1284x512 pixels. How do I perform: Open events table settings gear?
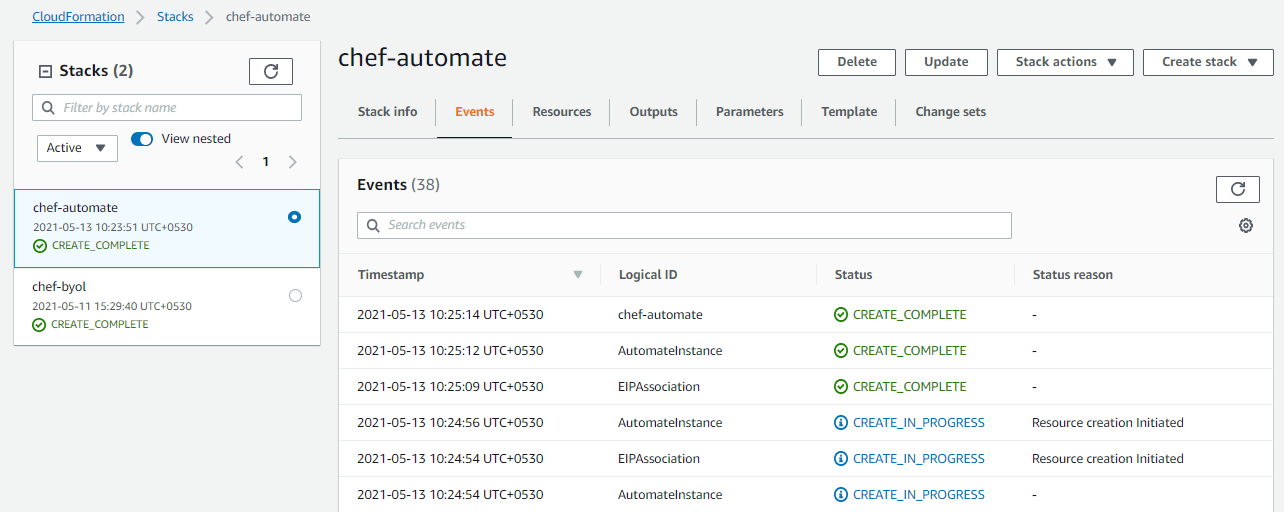[1245, 226]
